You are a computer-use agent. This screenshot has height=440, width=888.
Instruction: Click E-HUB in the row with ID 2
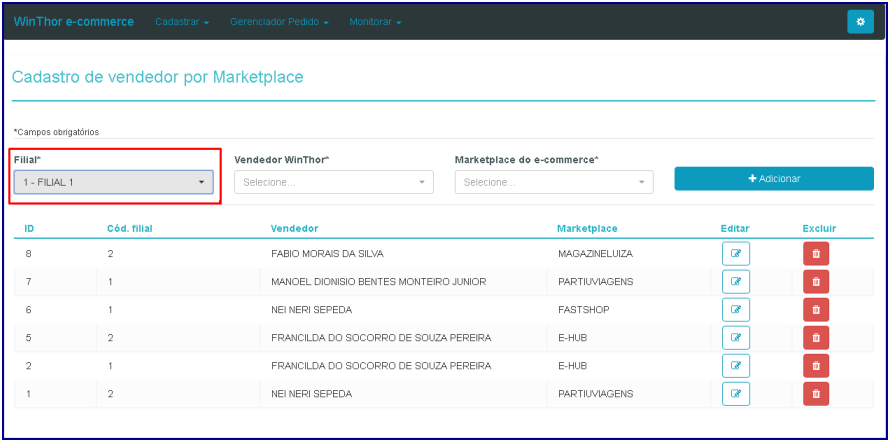pos(573,366)
